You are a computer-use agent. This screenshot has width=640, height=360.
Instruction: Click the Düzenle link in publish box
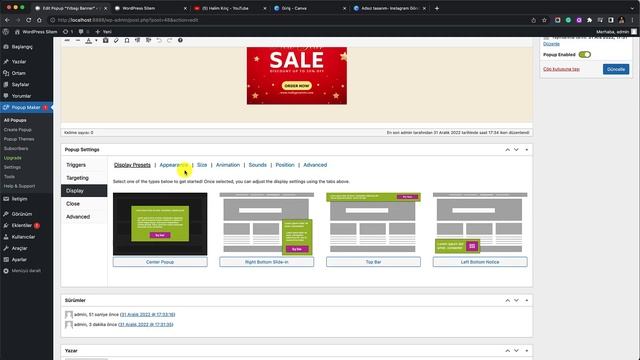pyautogui.click(x=551, y=44)
